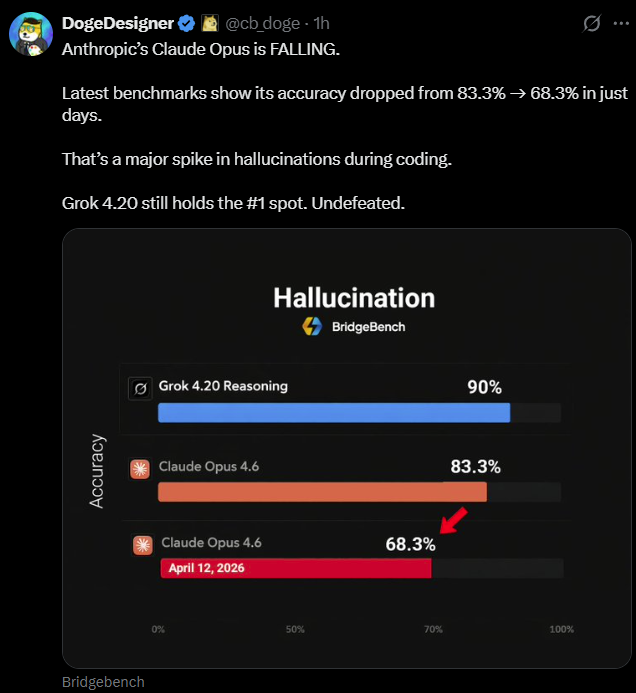The width and height of the screenshot is (636, 693).
Task: Click the first Claude Opus 4.6 logo
Action: pos(140,469)
